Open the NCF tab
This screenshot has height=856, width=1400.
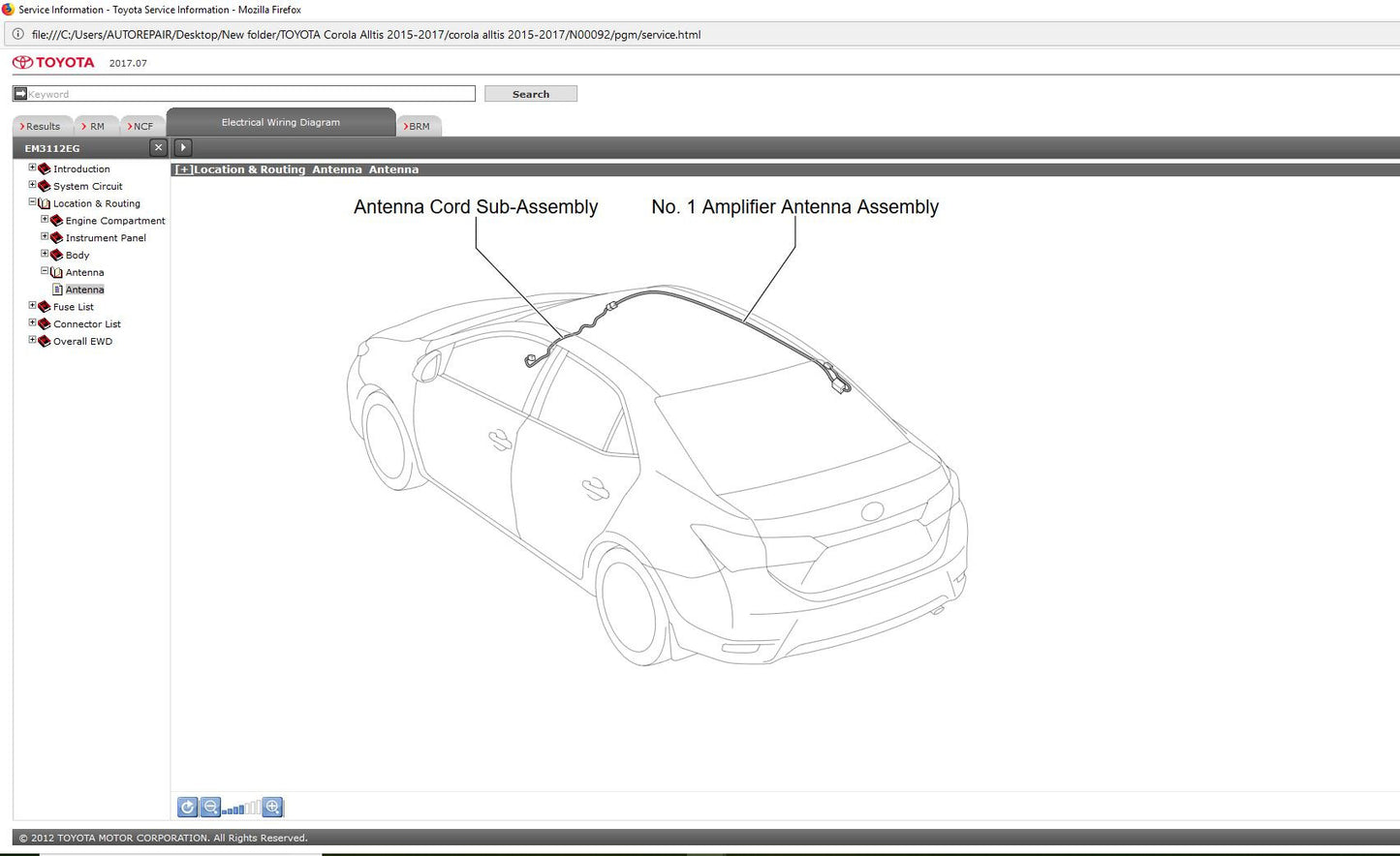(141, 126)
